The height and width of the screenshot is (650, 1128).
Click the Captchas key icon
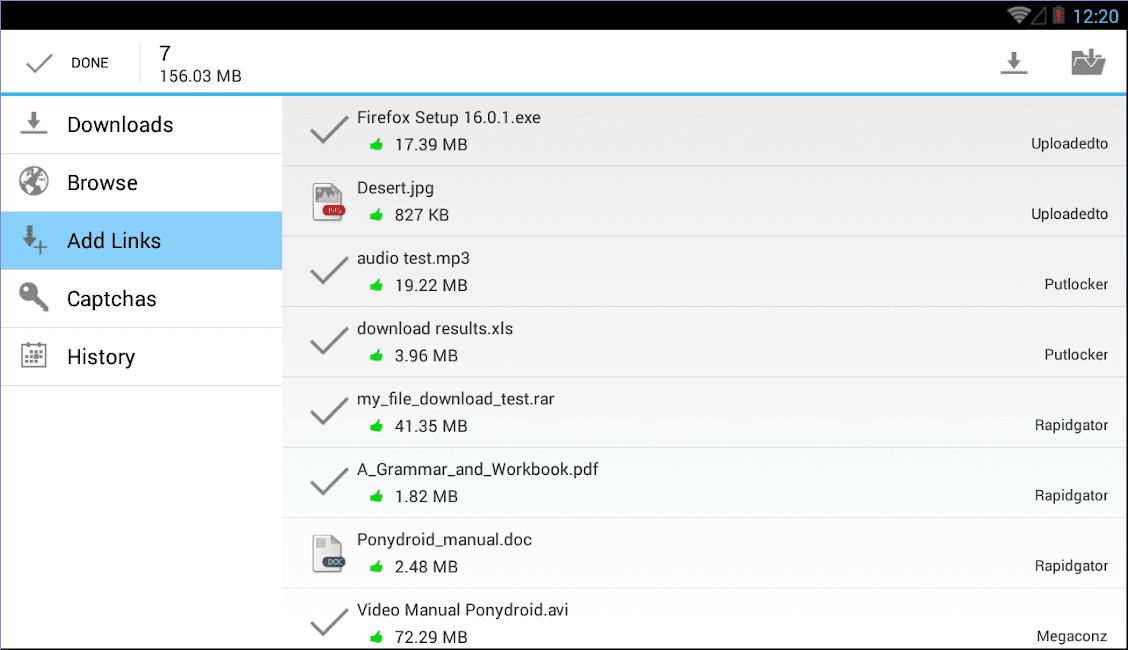(34, 296)
